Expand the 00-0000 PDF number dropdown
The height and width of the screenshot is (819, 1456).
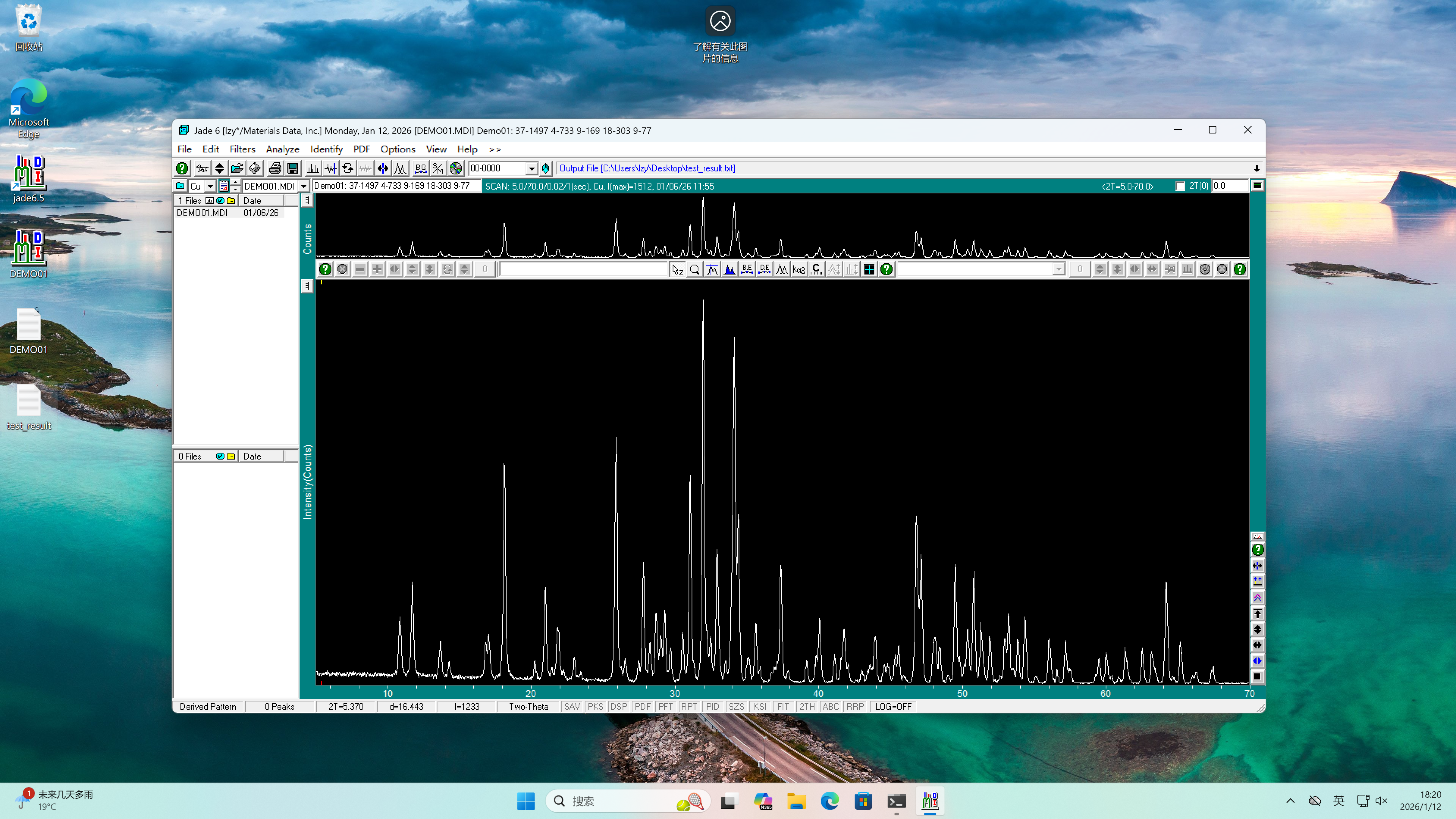(531, 168)
